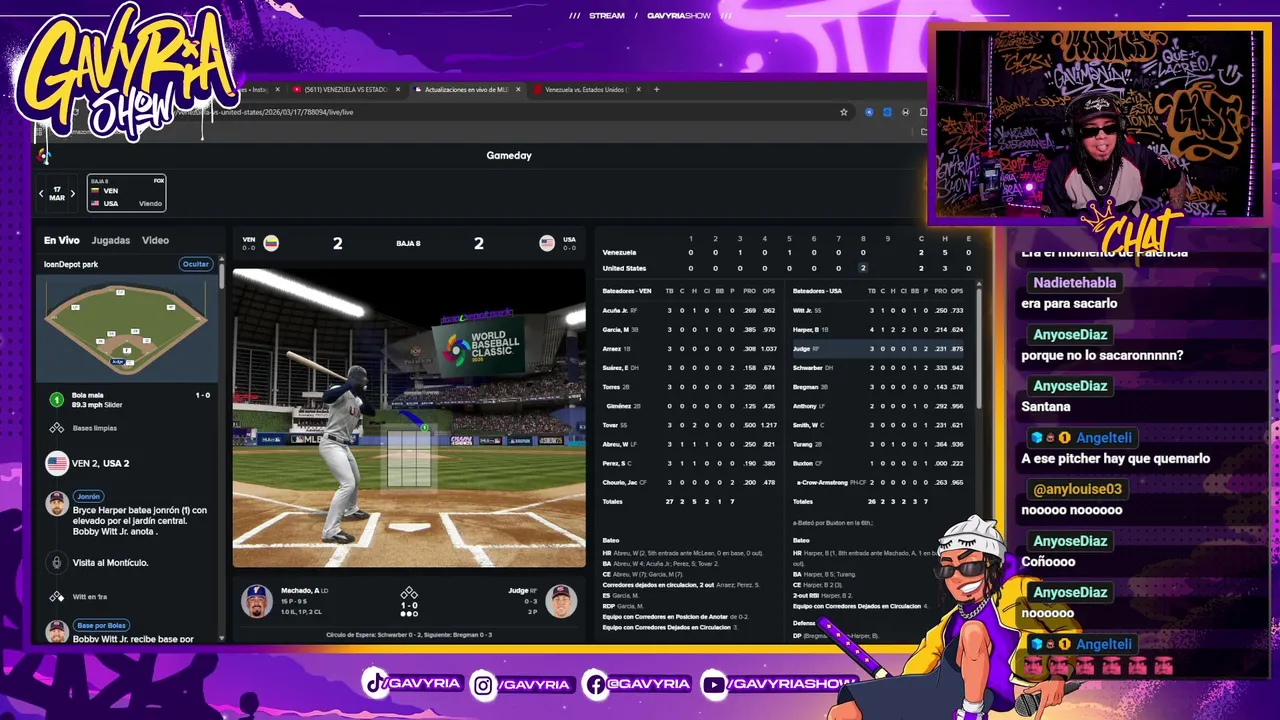1280x720 pixels.
Task: Switch to the Jugadas tab
Action: tap(111, 240)
